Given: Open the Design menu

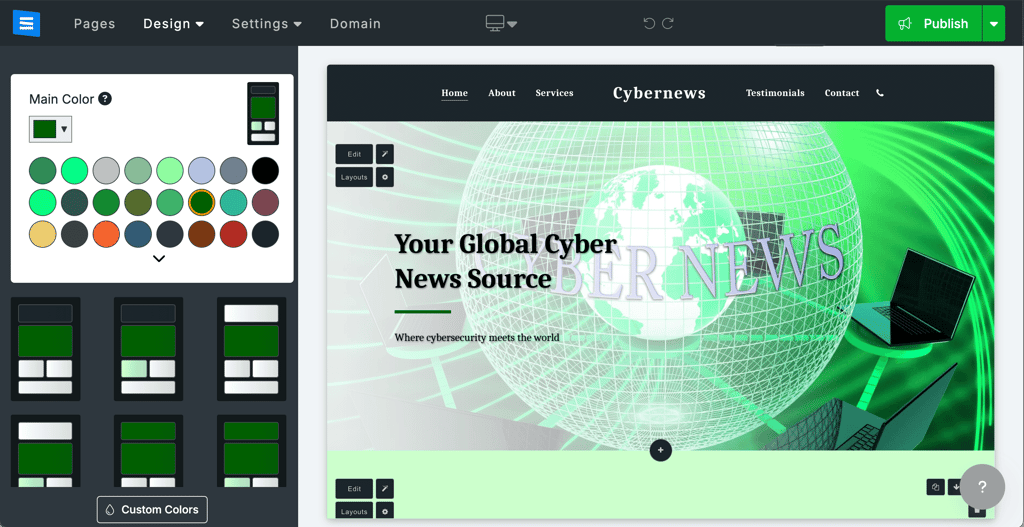Looking at the screenshot, I should pyautogui.click(x=173, y=24).
